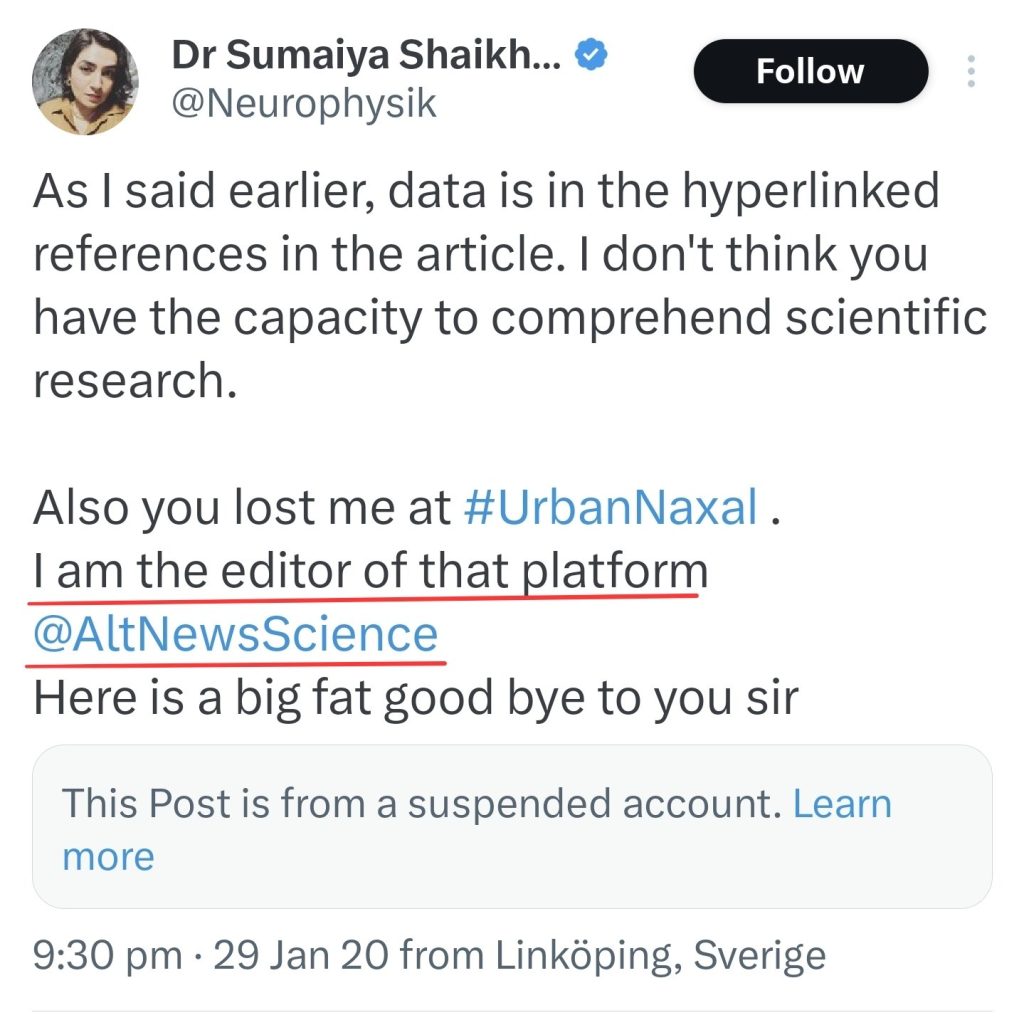The width and height of the screenshot is (1024, 1020).
Task: Open the #UrbanNaxal hashtag
Action: coord(612,508)
